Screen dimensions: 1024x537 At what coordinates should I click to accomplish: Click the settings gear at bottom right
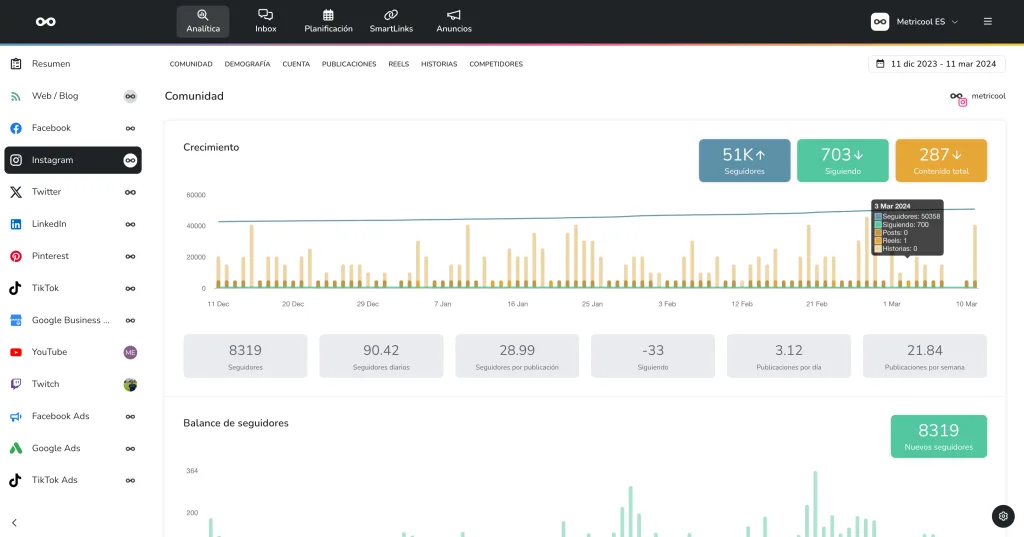1003,516
